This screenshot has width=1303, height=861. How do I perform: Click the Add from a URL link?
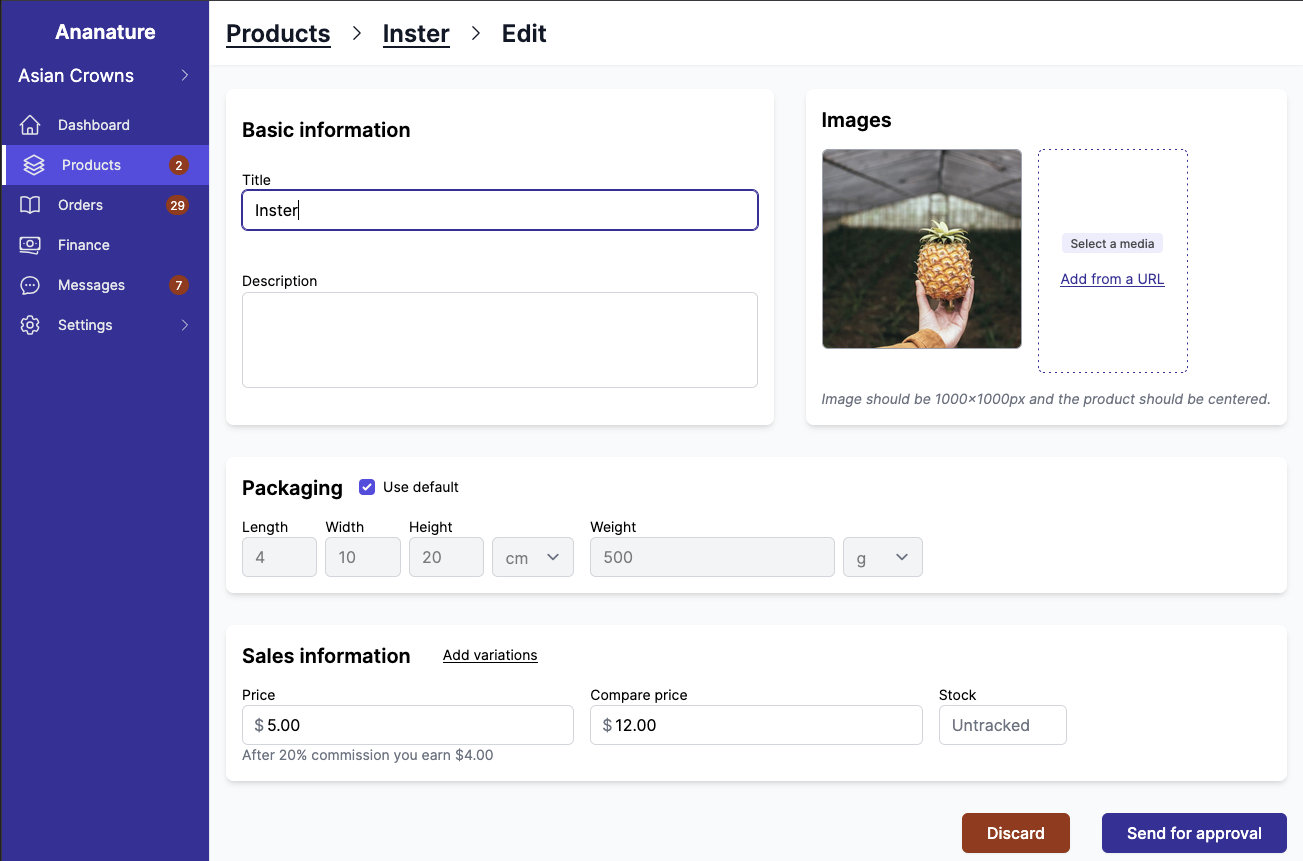1112,278
